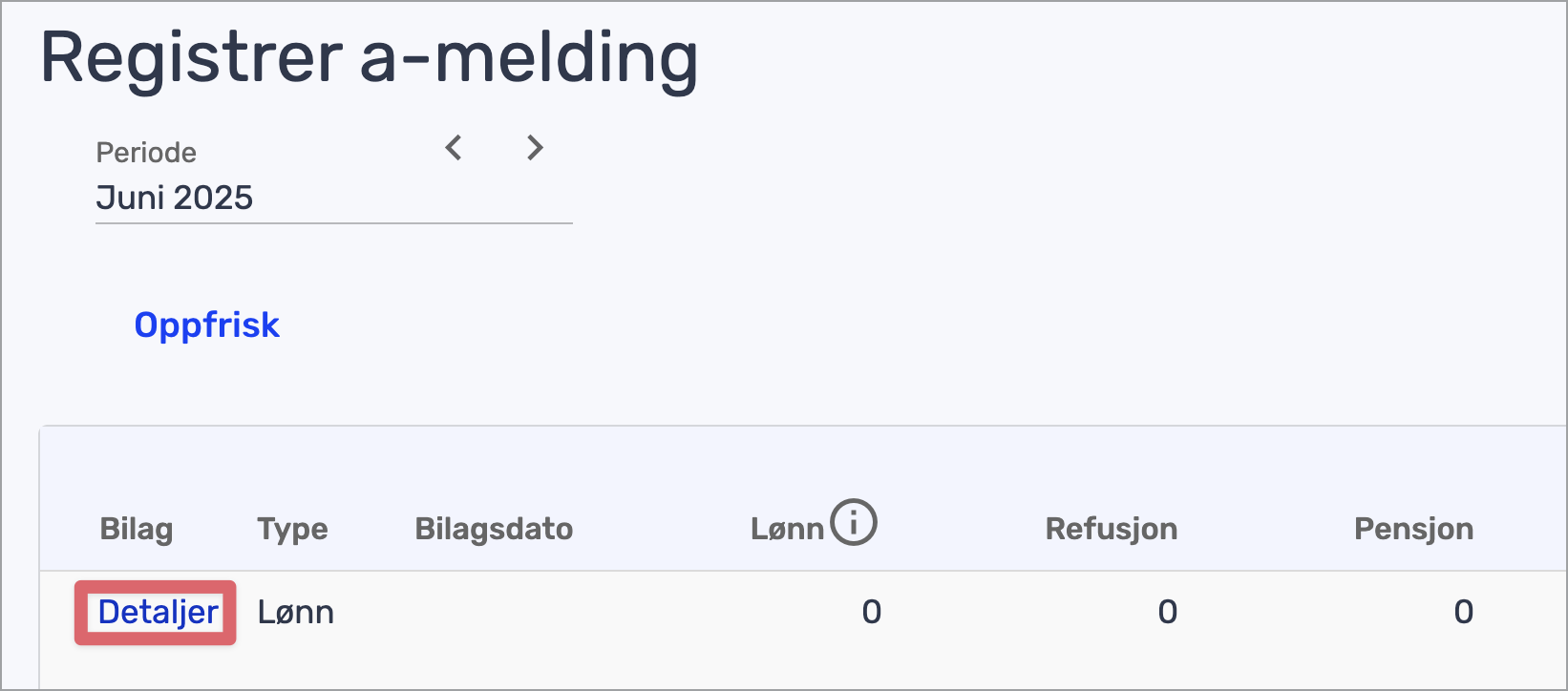
Task: Select the 0 value under Pensjon column
Action: click(x=1463, y=613)
